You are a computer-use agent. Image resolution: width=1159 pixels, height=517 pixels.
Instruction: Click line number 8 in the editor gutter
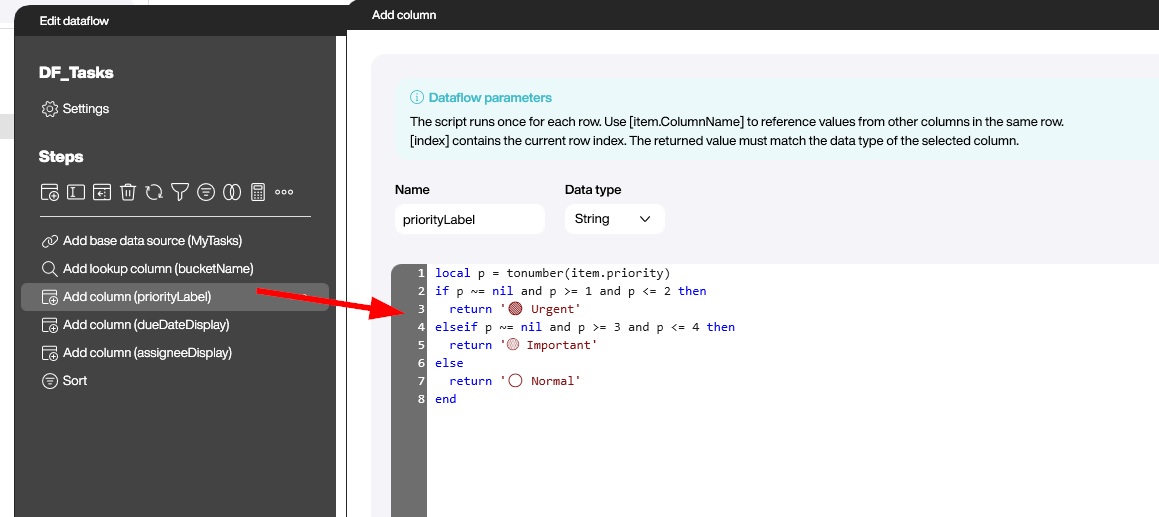[x=421, y=399]
